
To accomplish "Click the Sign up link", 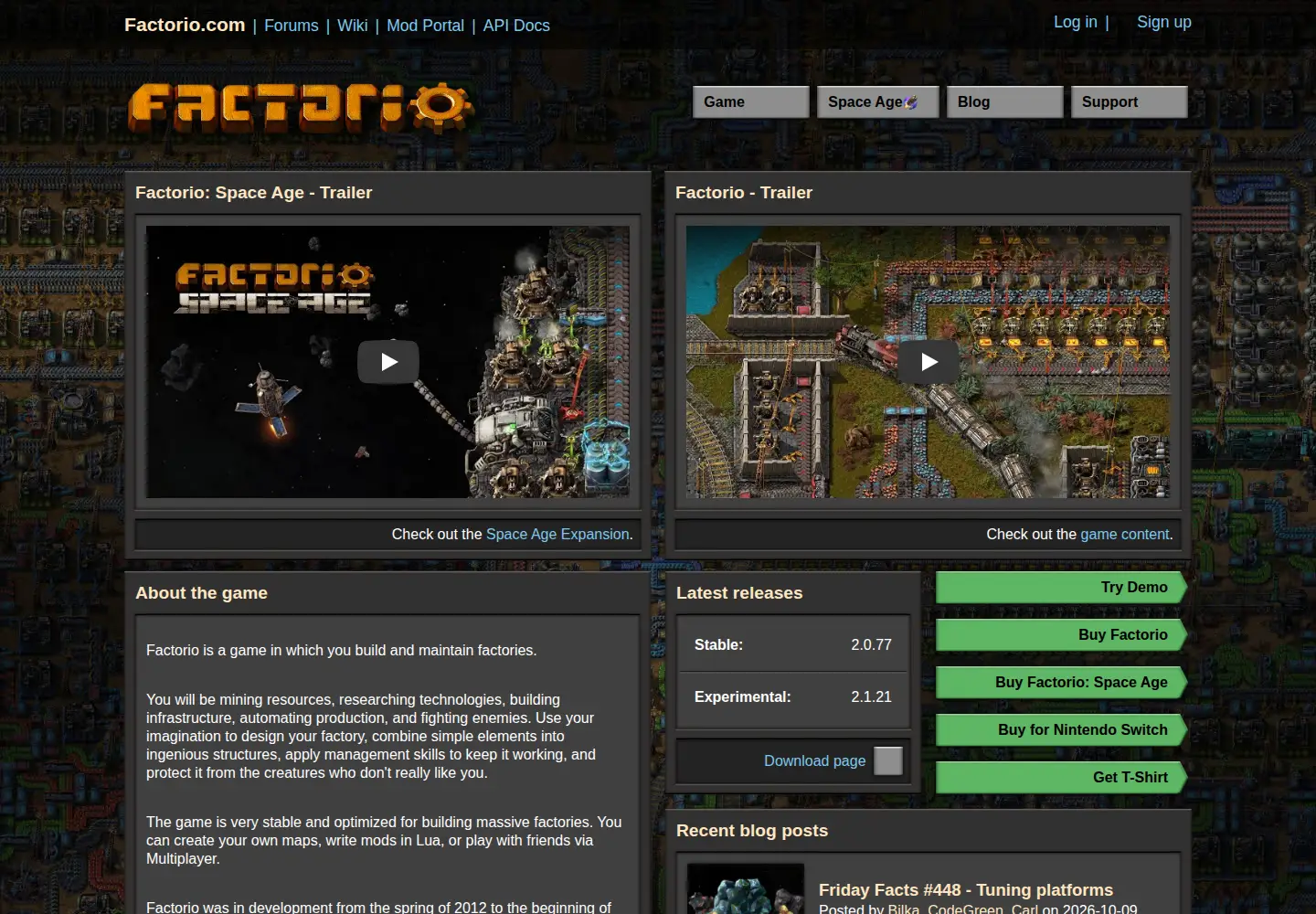I will point(1164,22).
